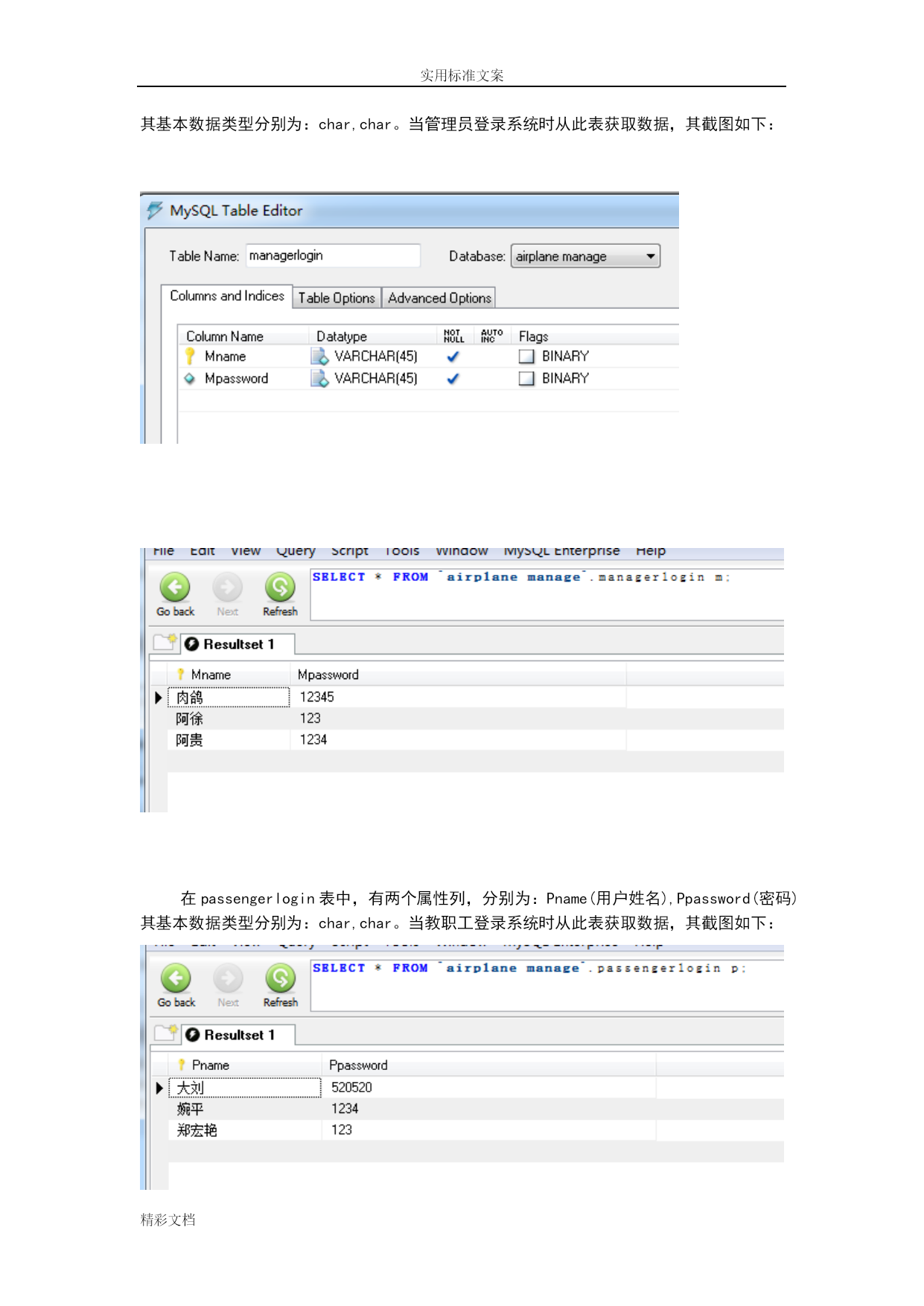Switch to Columns and Indices tab
The image size is (924, 1306).
click(x=227, y=296)
